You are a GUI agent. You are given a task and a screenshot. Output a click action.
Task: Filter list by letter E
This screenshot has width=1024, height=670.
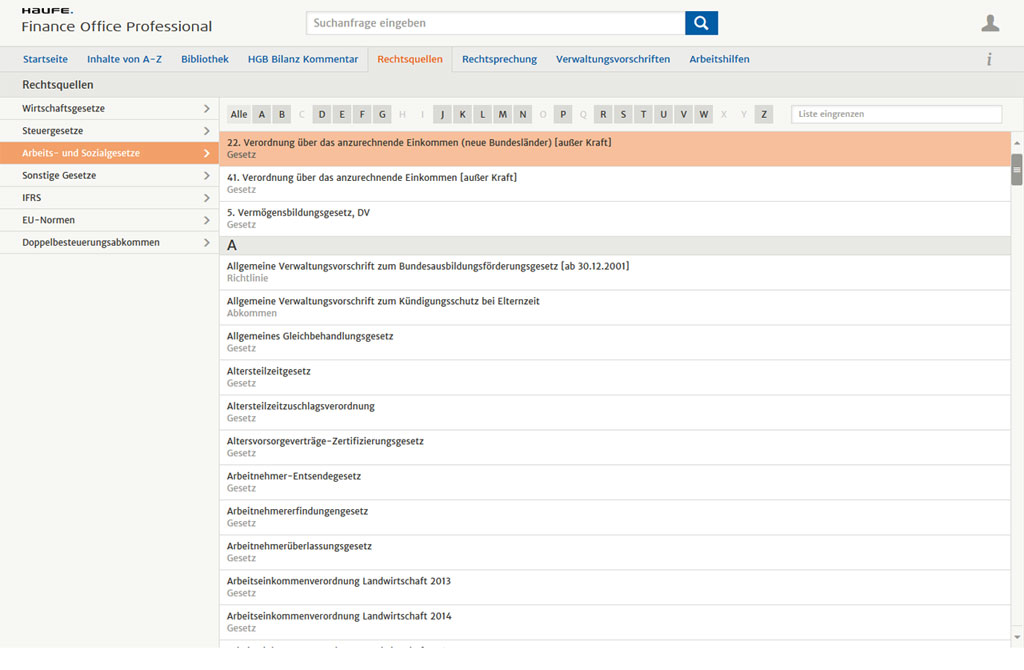point(342,114)
